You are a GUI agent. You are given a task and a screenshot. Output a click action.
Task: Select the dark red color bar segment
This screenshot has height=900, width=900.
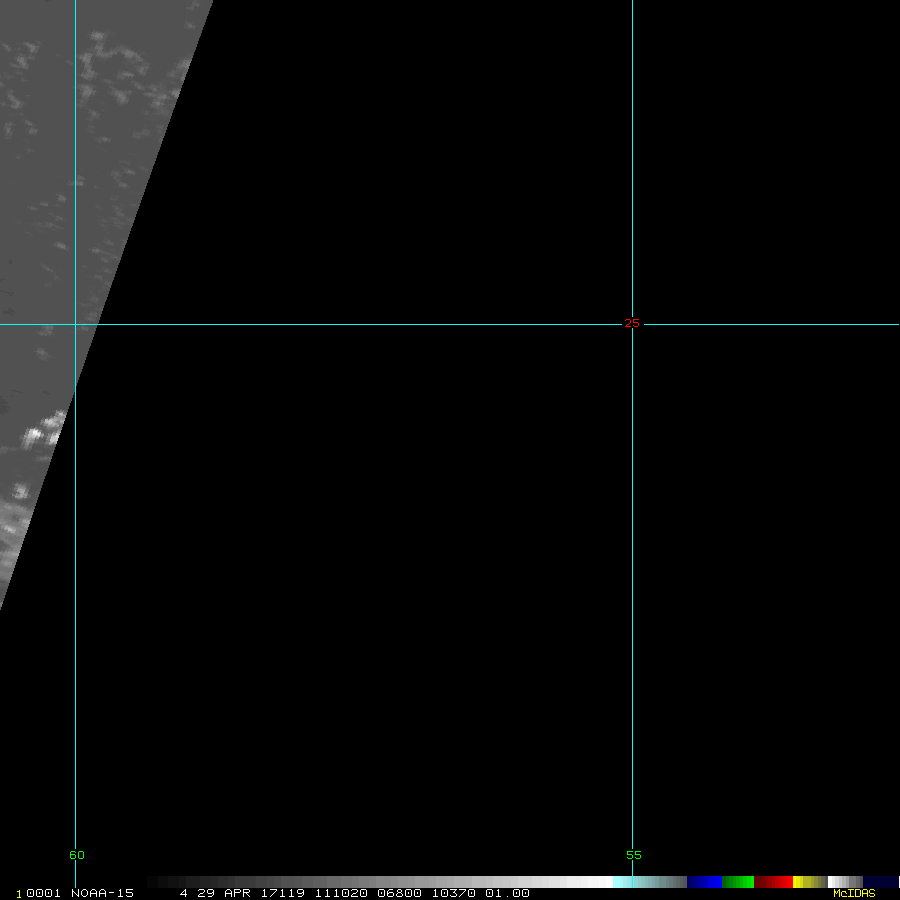pyautogui.click(x=773, y=882)
